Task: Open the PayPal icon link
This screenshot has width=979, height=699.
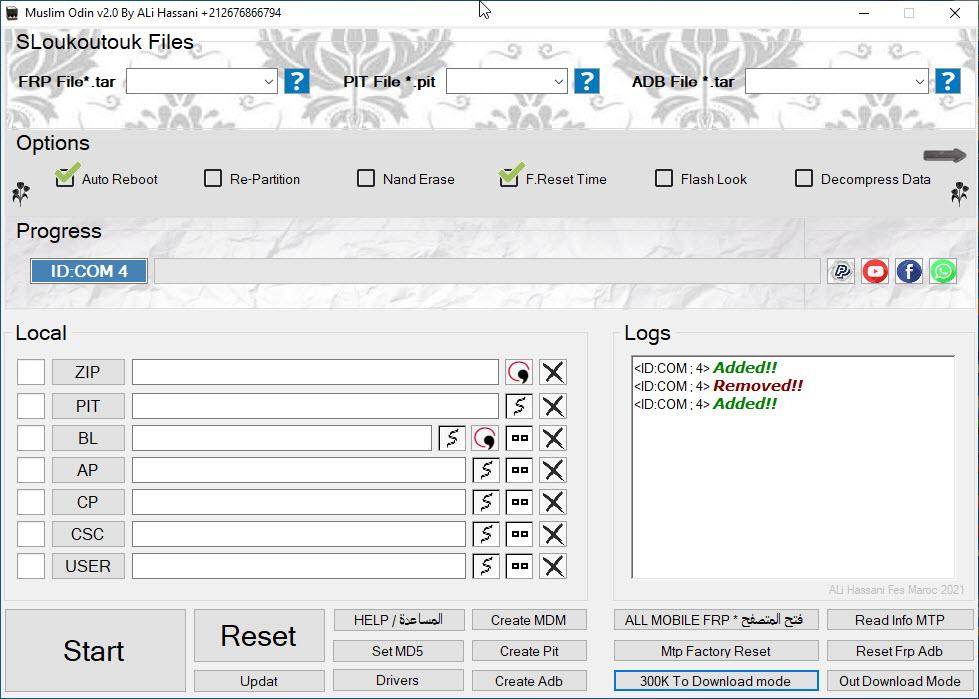Action: (841, 271)
